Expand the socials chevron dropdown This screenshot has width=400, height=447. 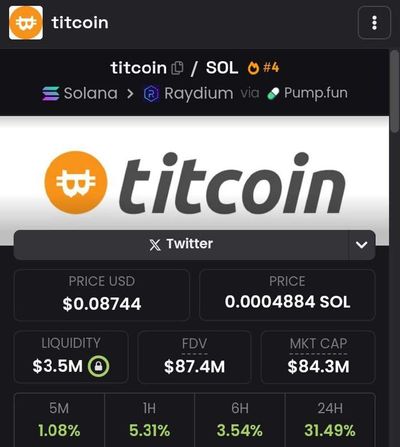(x=362, y=245)
